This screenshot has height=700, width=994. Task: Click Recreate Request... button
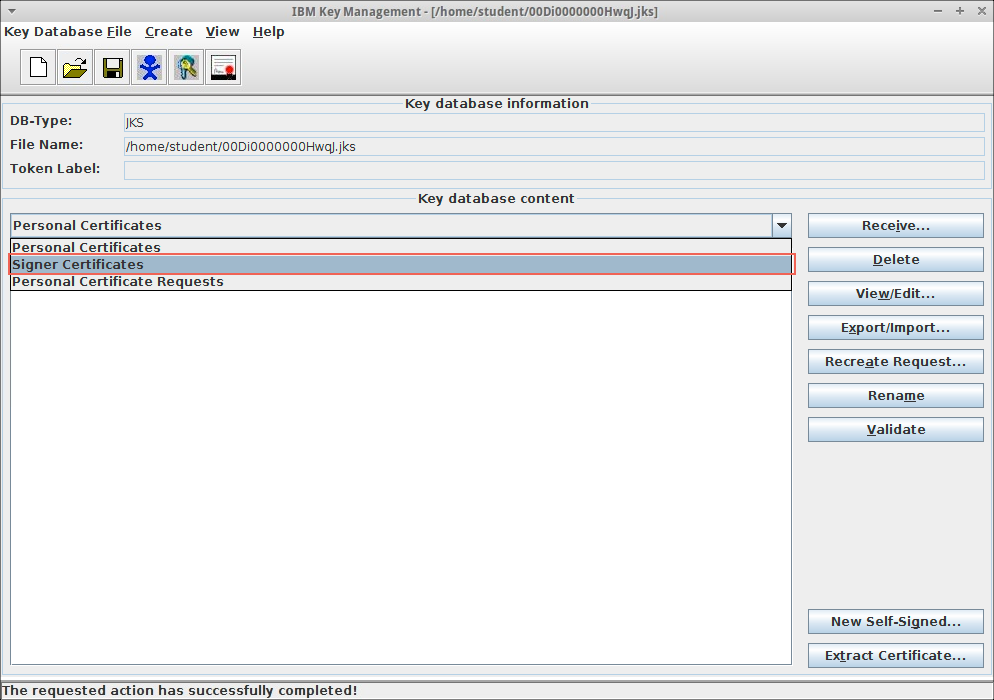pos(896,361)
